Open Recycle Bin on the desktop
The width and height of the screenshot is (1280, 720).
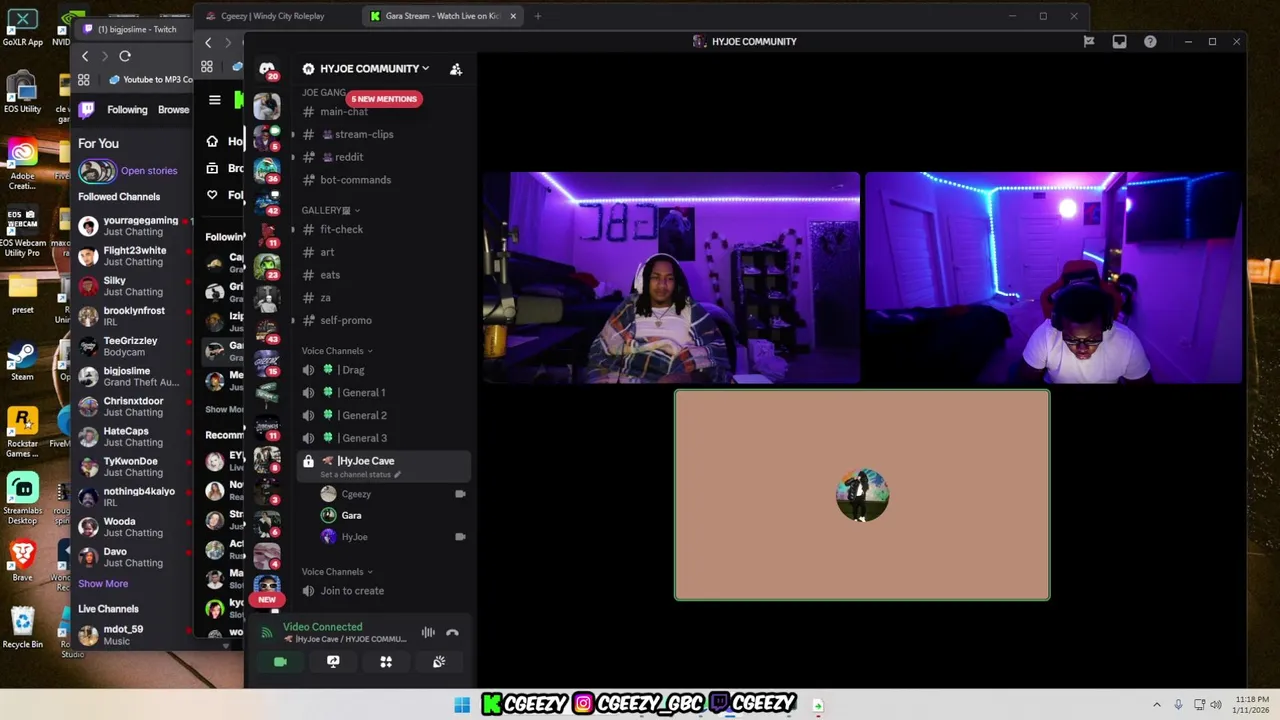[22, 628]
